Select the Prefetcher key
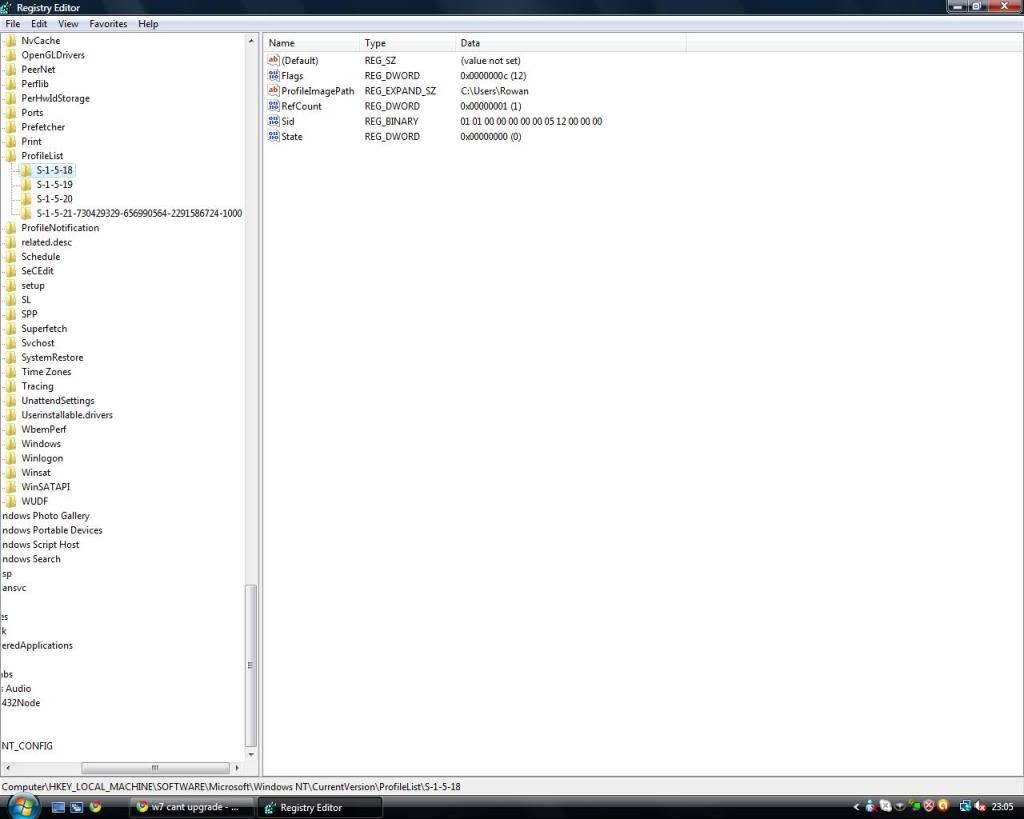 pos(43,127)
